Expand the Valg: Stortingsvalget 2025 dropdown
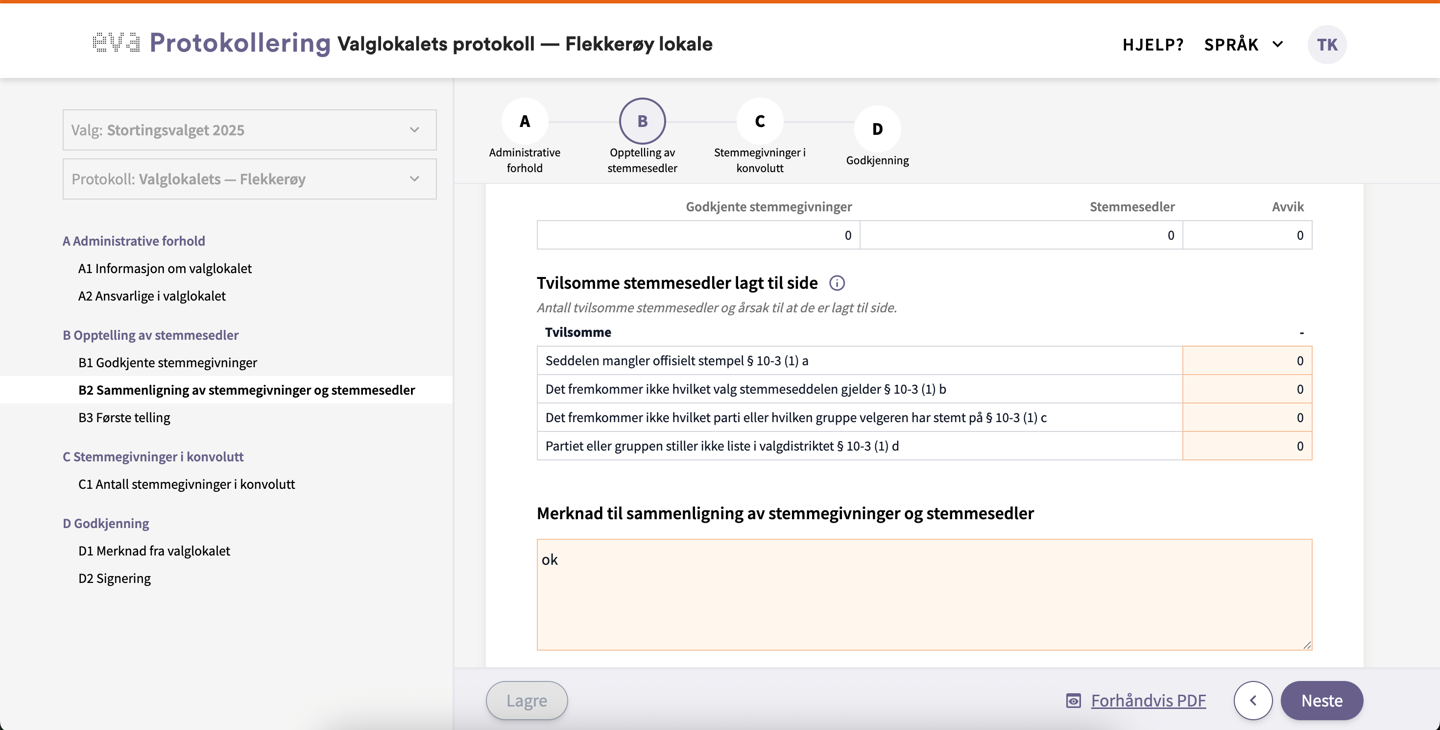The image size is (1440, 730). pos(249,130)
